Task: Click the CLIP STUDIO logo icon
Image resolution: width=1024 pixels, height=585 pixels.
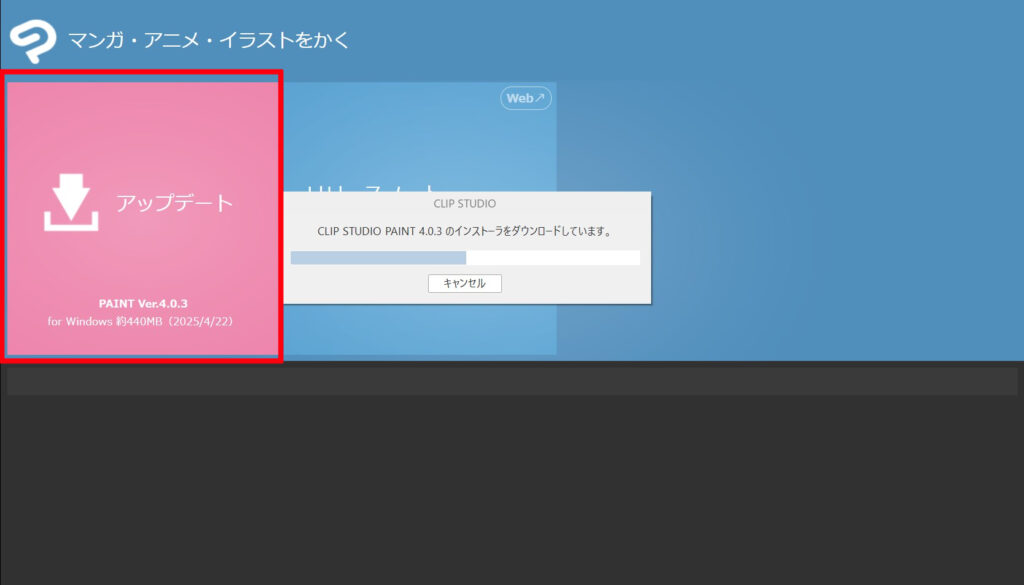Action: tap(33, 41)
